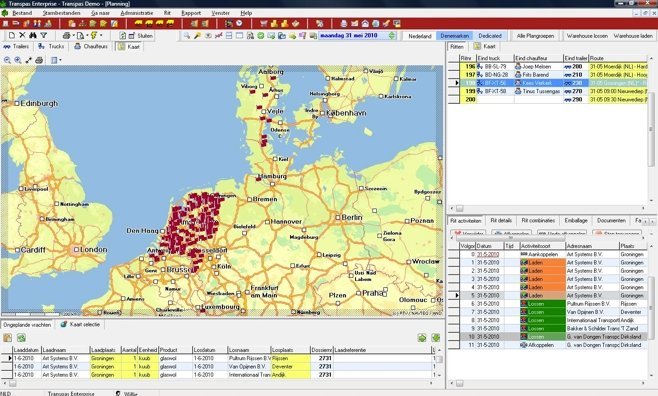
Task: Open the dropdown arrow beside the lightning icon
Action: click(x=101, y=36)
